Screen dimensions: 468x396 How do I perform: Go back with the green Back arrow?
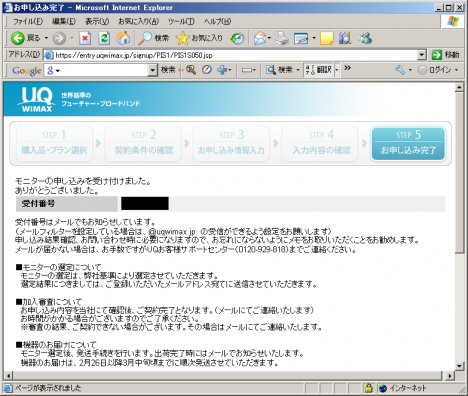click(x=18, y=38)
